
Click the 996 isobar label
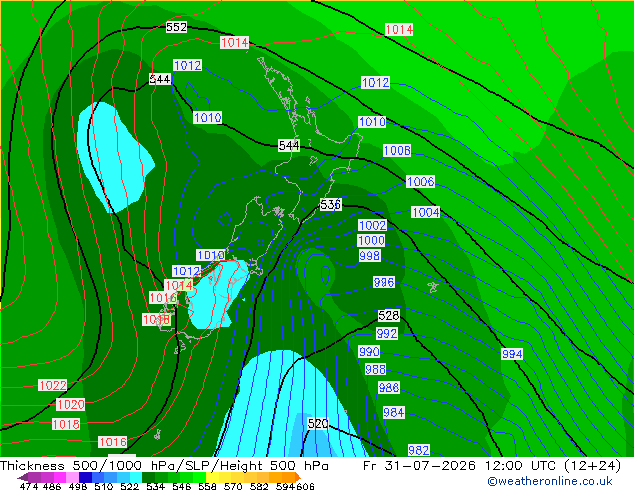[384, 282]
